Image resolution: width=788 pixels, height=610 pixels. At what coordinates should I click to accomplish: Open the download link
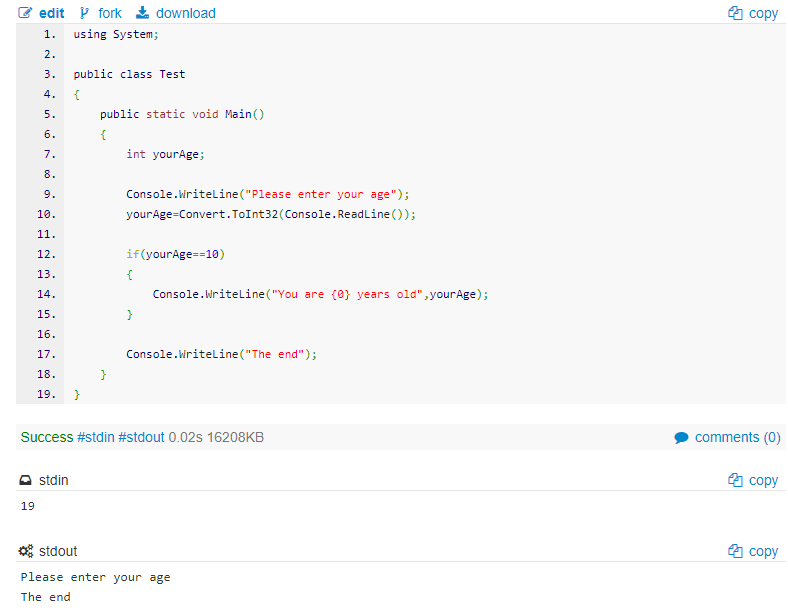pos(186,13)
